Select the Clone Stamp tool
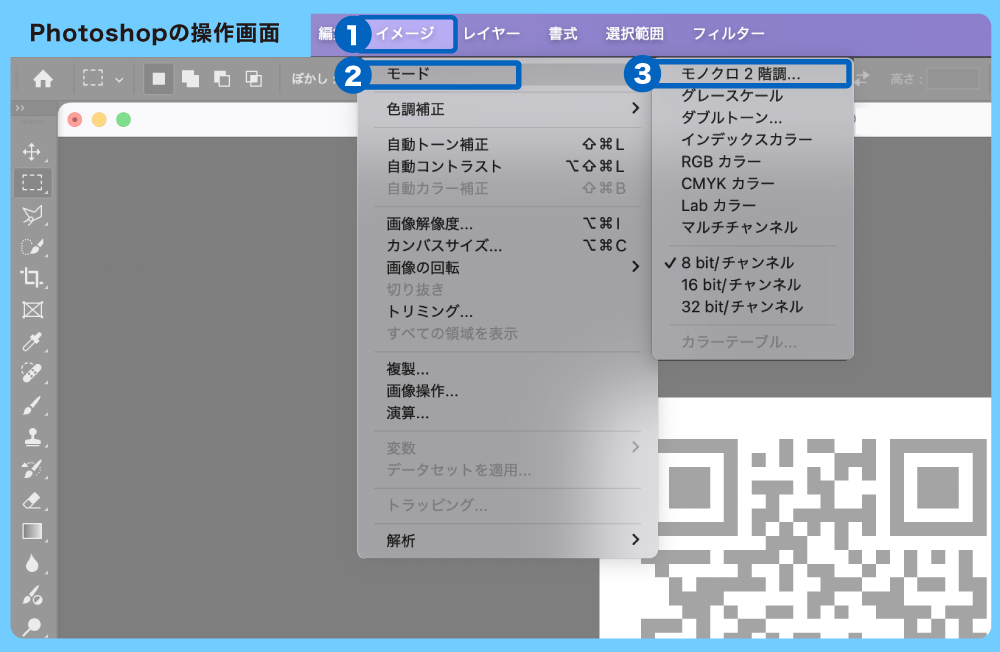This screenshot has height=652, width=1000. [32, 437]
